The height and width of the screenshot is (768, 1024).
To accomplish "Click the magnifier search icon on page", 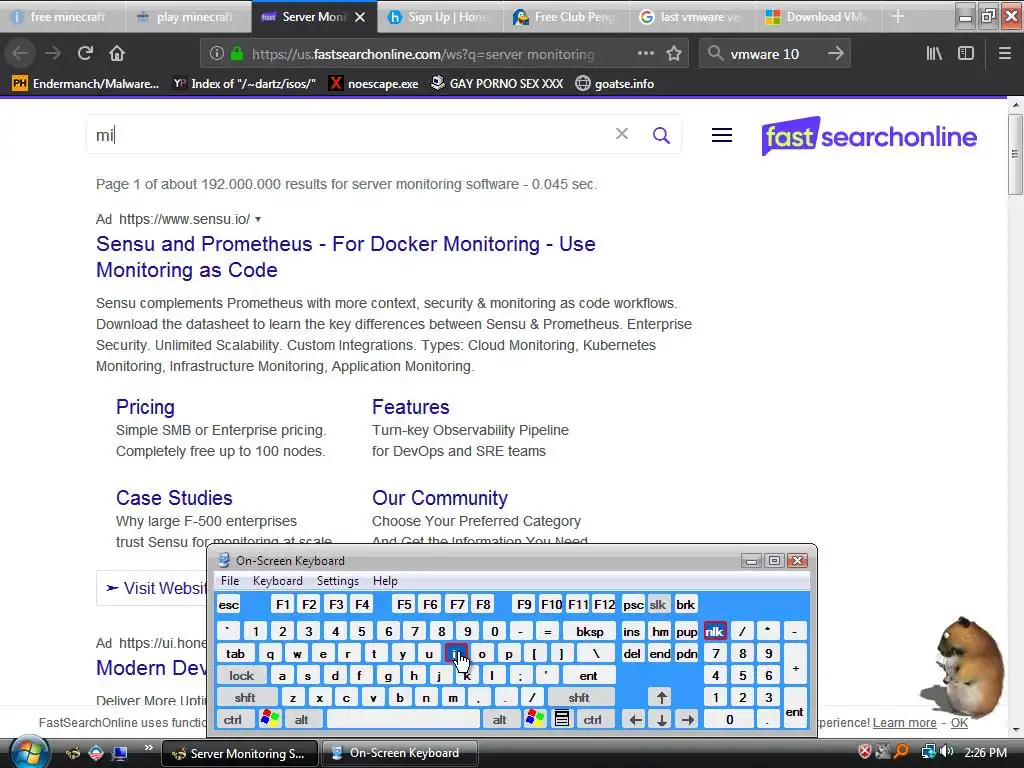I will (x=661, y=135).
